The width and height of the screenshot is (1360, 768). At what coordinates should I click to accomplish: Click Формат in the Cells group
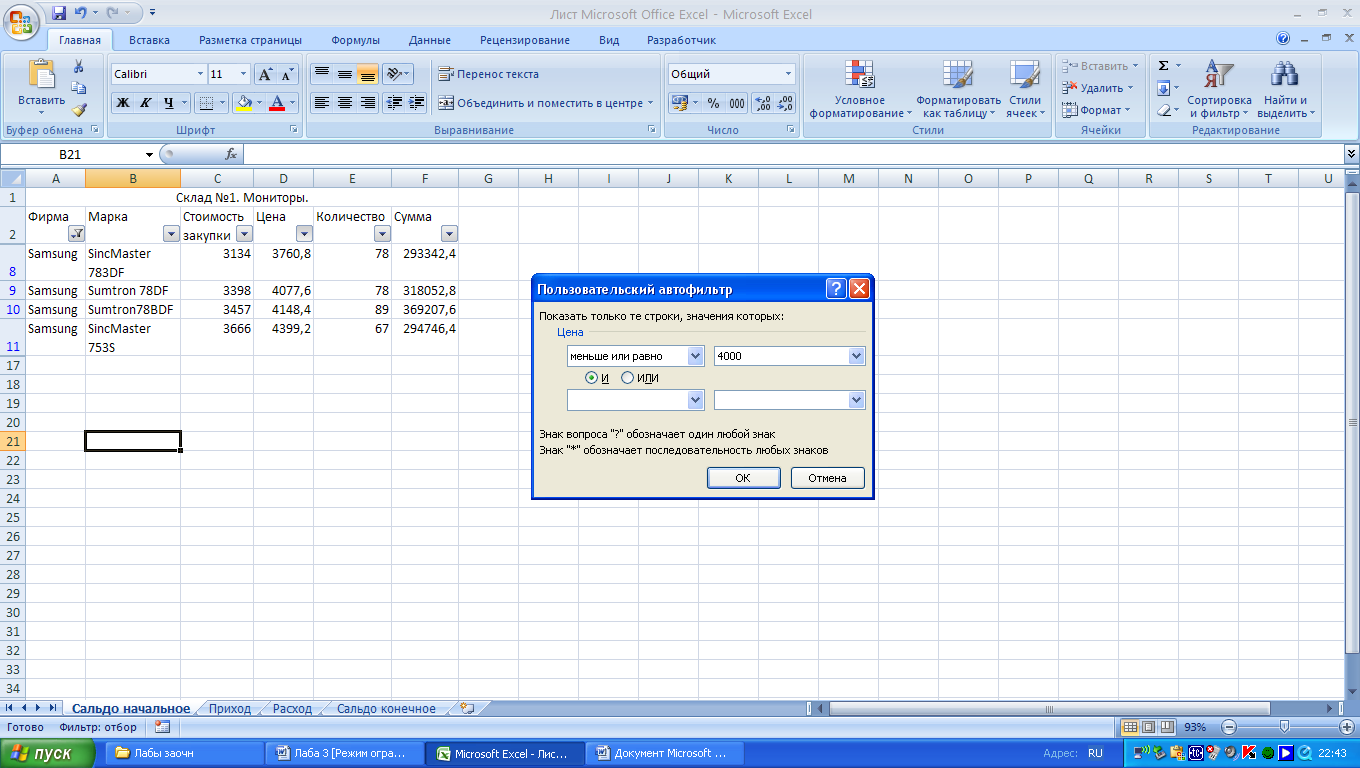coord(1096,110)
